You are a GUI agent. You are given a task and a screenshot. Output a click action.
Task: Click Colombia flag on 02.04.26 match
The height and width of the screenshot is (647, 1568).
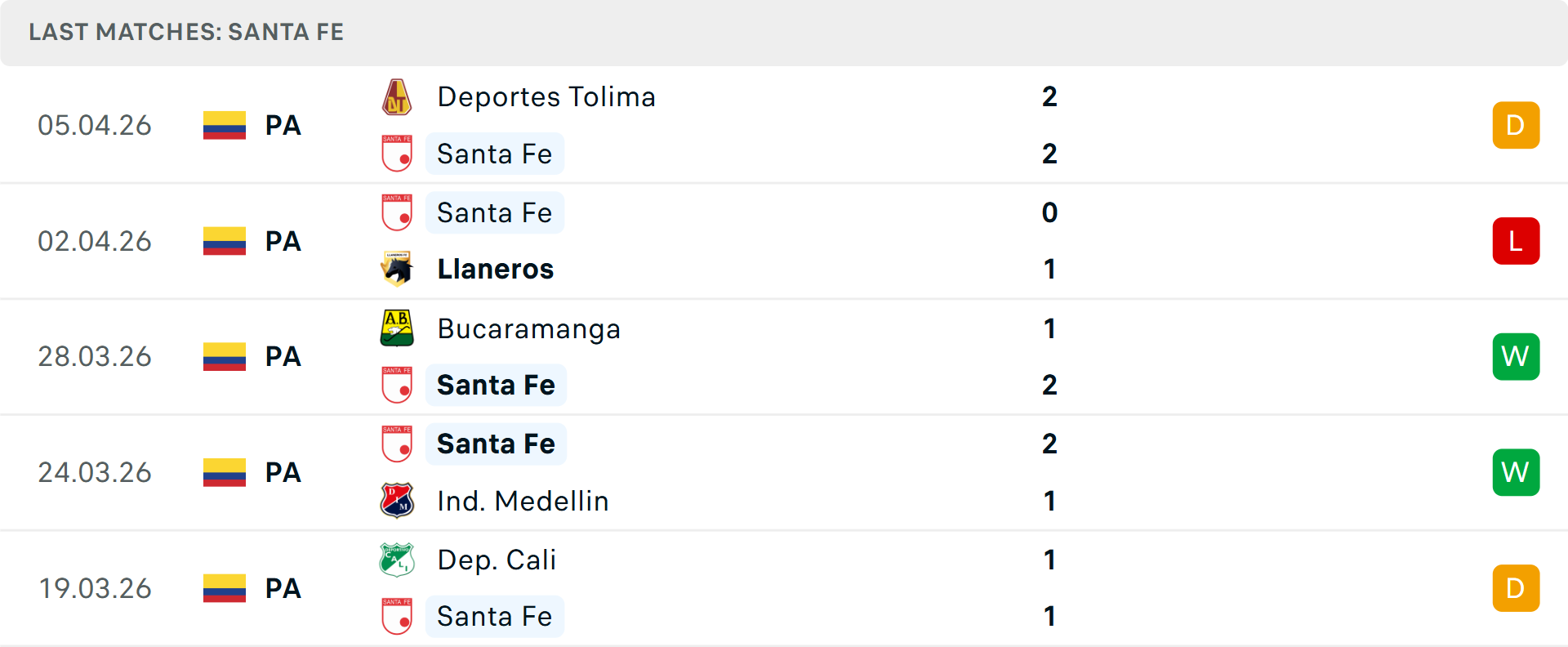(225, 241)
